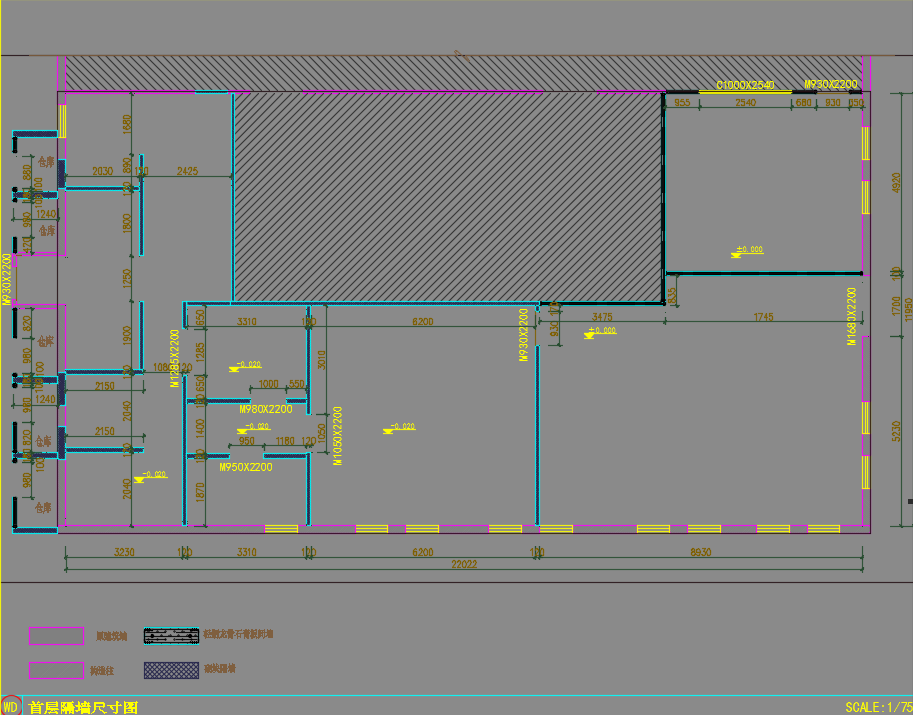
Task: Select the M930X2200 door label at top right
Action: tap(831, 84)
